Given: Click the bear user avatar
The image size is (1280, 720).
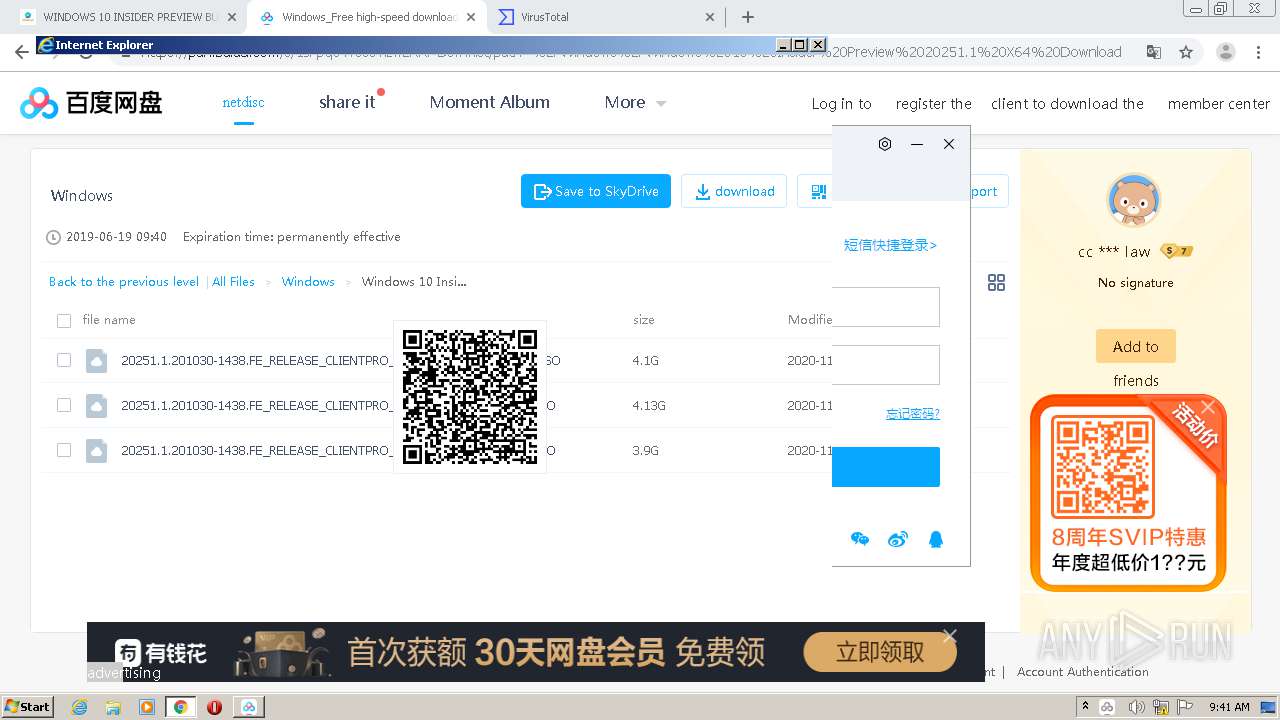Looking at the screenshot, I should (x=1134, y=200).
